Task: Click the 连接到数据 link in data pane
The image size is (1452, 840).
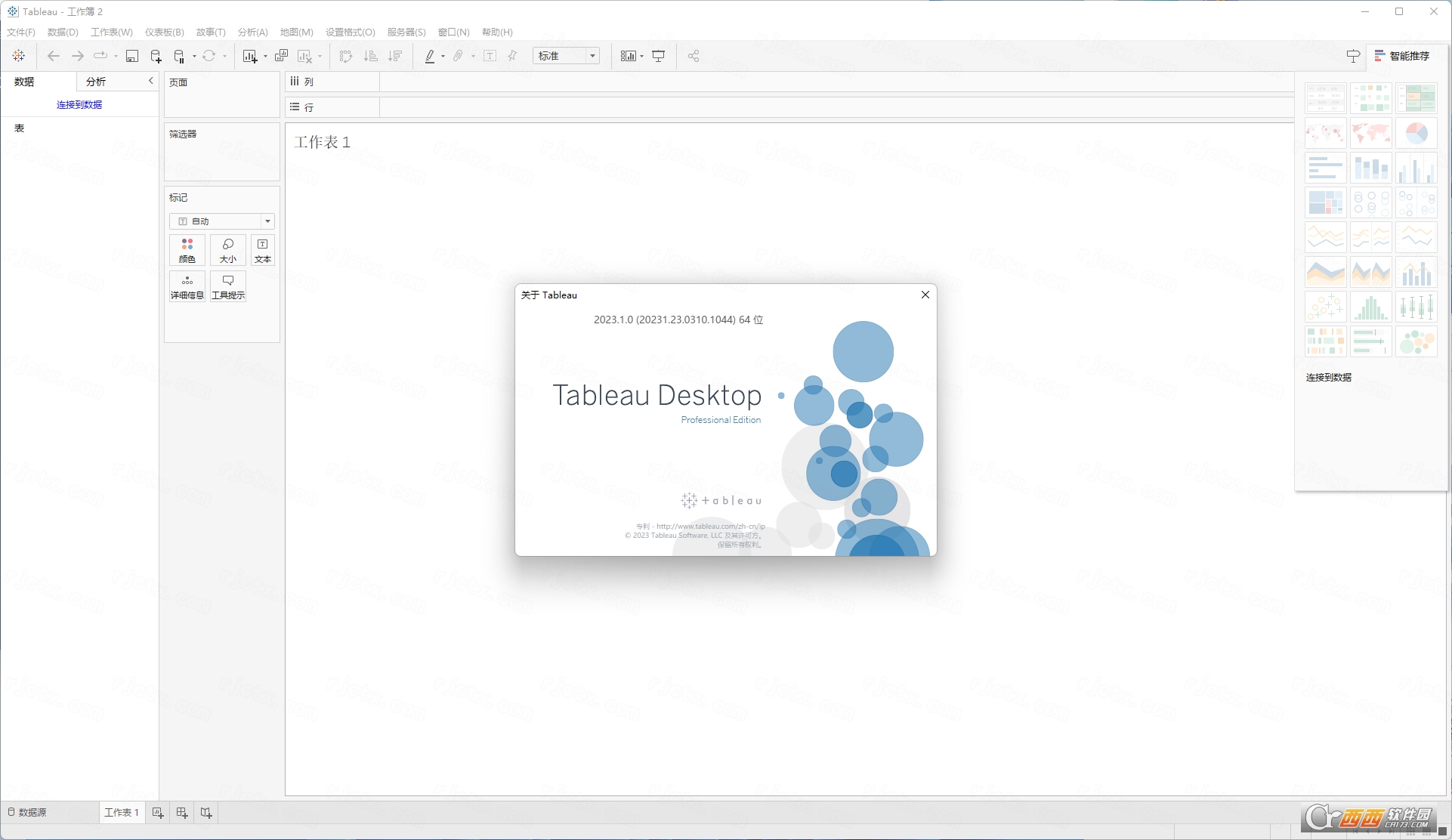Action: (x=79, y=104)
